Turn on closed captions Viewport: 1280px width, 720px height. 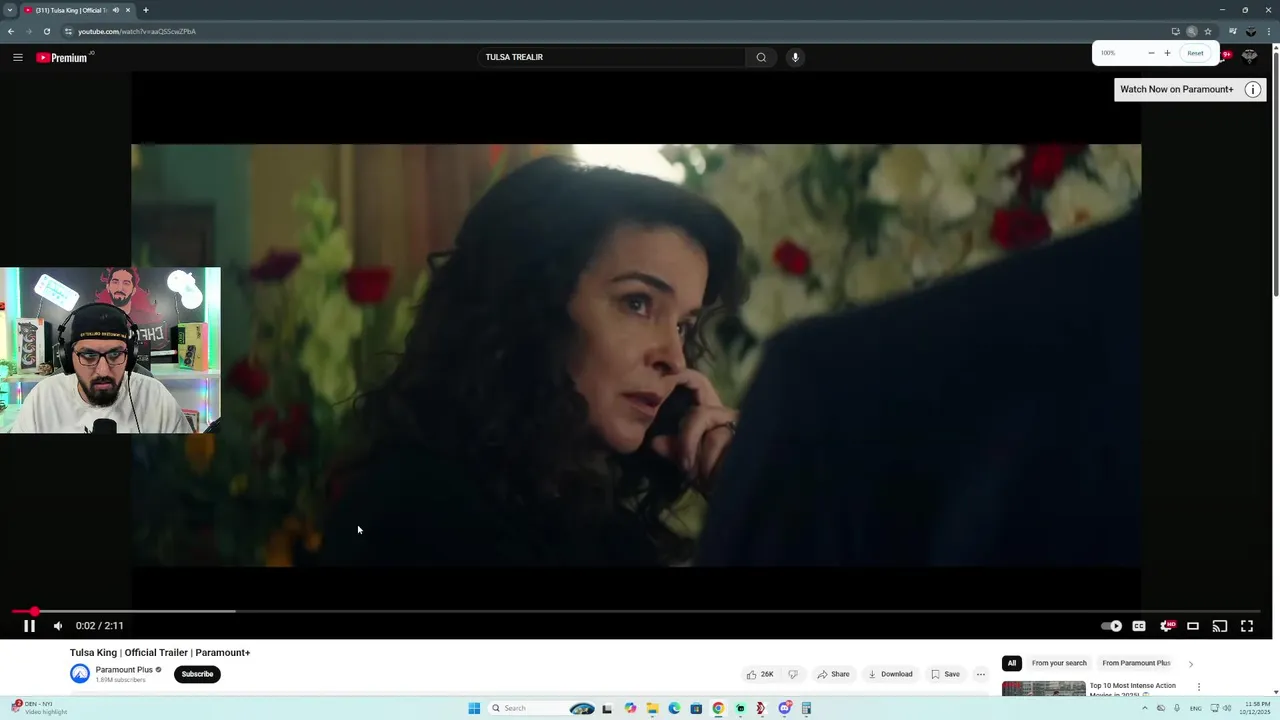click(1139, 626)
